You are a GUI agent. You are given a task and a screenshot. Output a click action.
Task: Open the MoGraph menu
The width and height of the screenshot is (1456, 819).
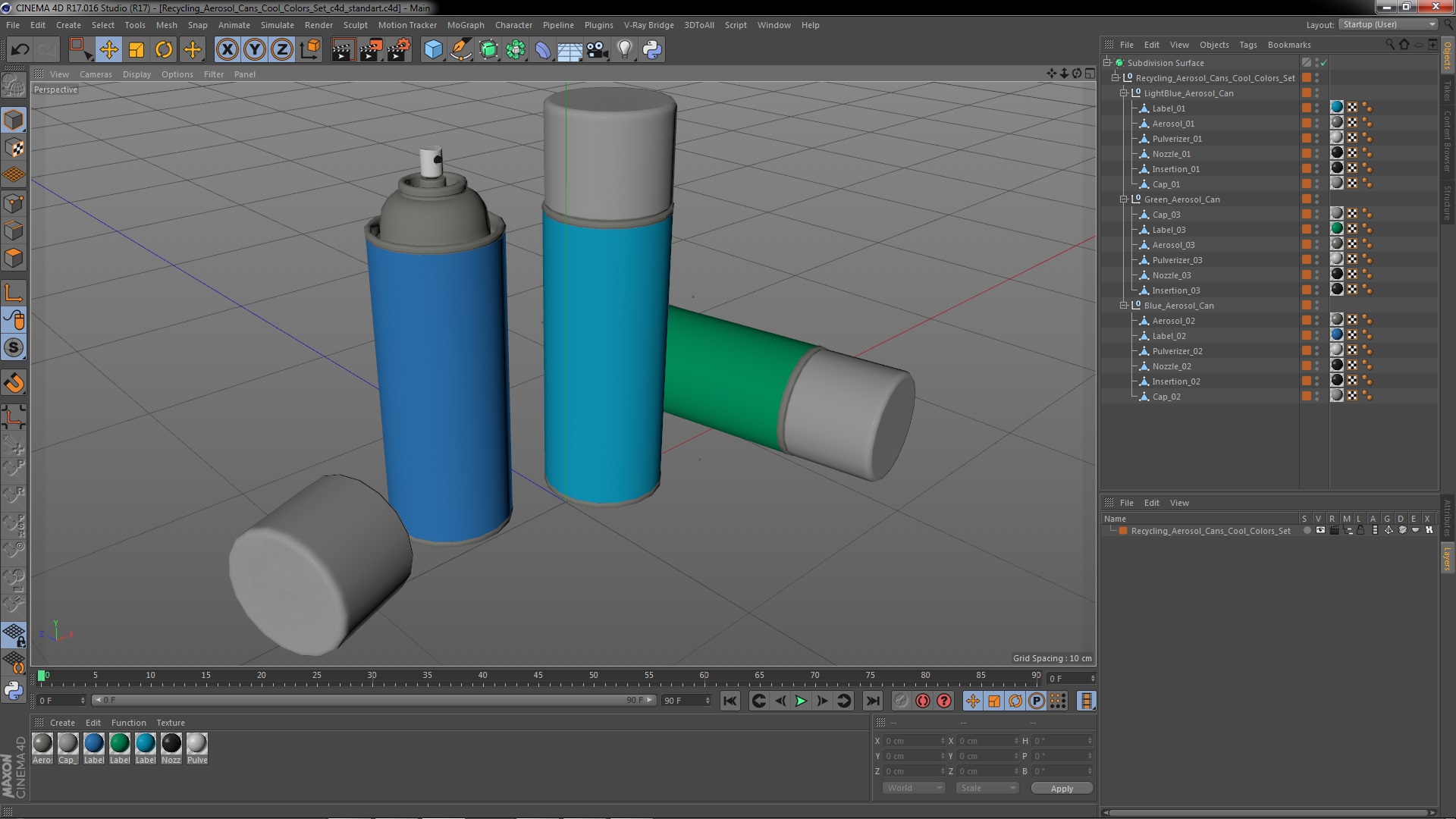pyautogui.click(x=466, y=25)
